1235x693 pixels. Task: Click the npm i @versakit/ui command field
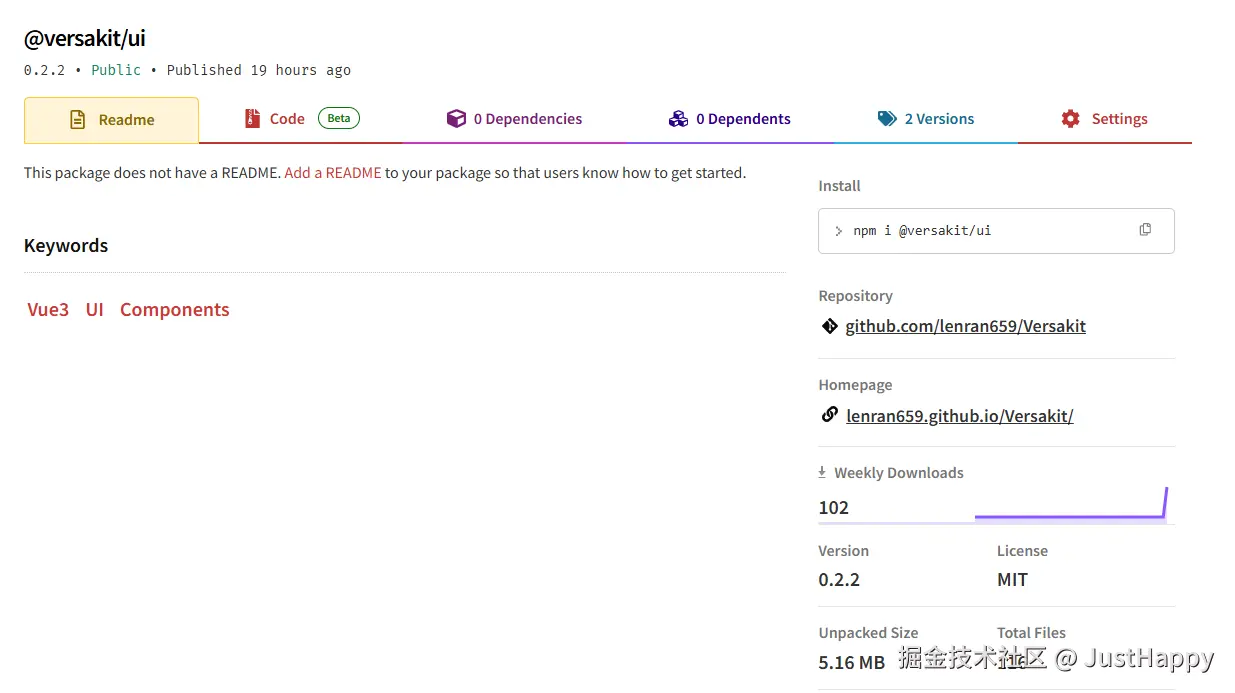point(996,231)
